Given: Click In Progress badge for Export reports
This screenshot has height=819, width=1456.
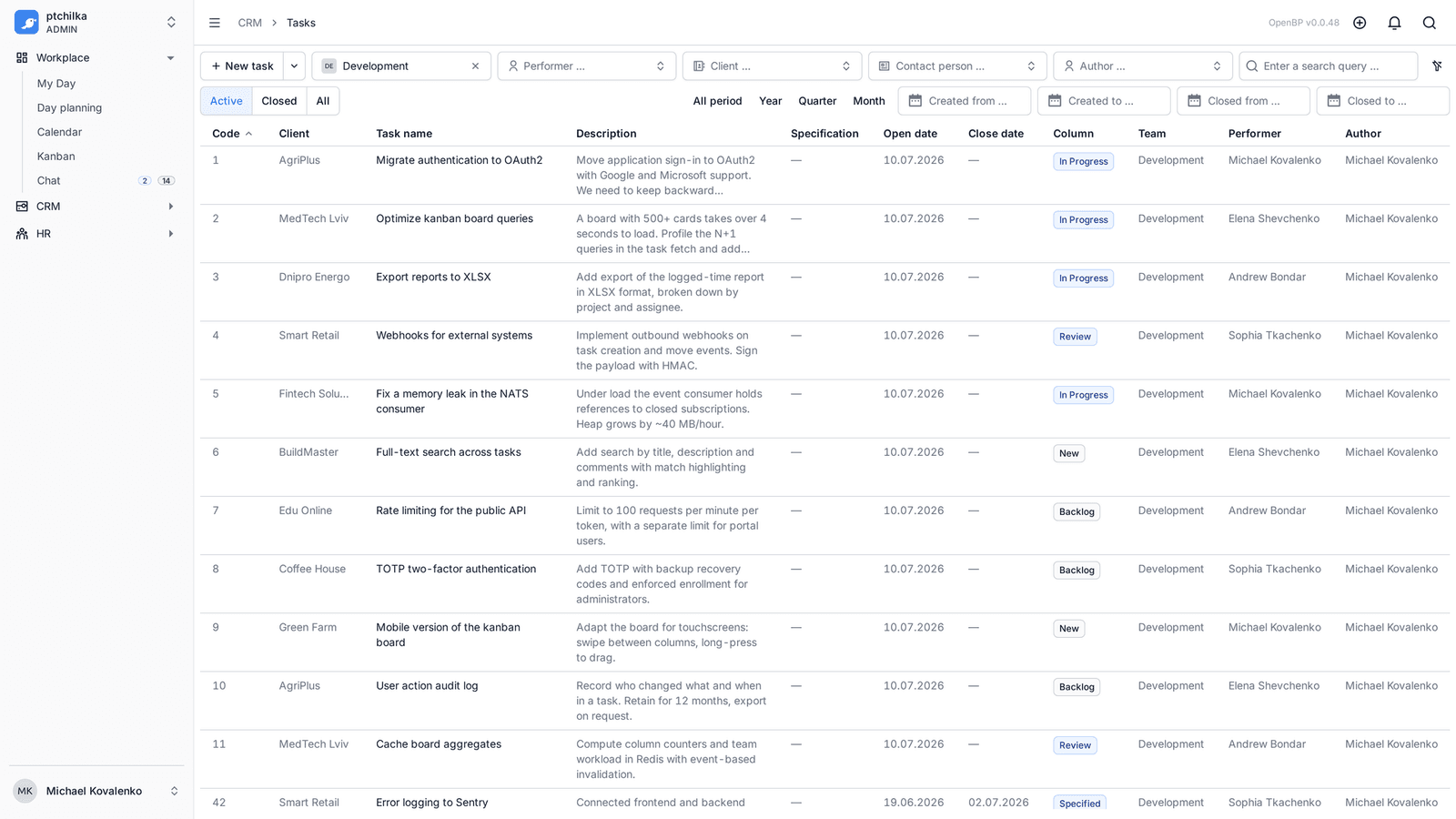Looking at the screenshot, I should pos(1083,278).
